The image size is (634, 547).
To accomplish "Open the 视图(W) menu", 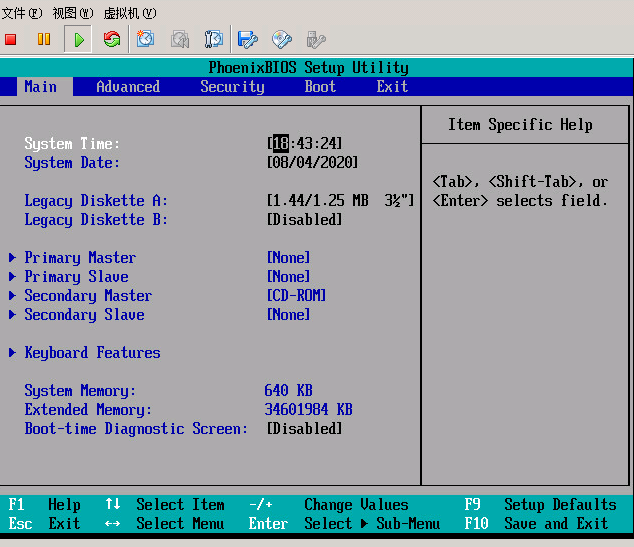I will (73, 13).
